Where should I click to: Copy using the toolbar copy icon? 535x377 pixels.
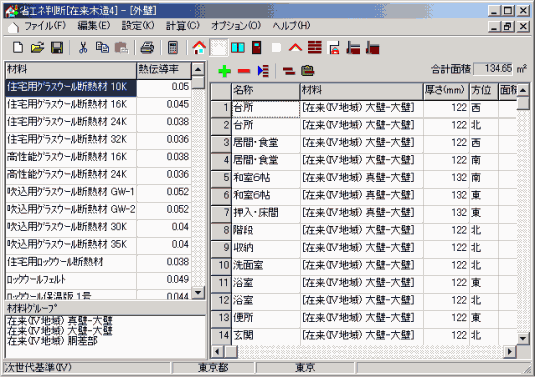coord(102,47)
